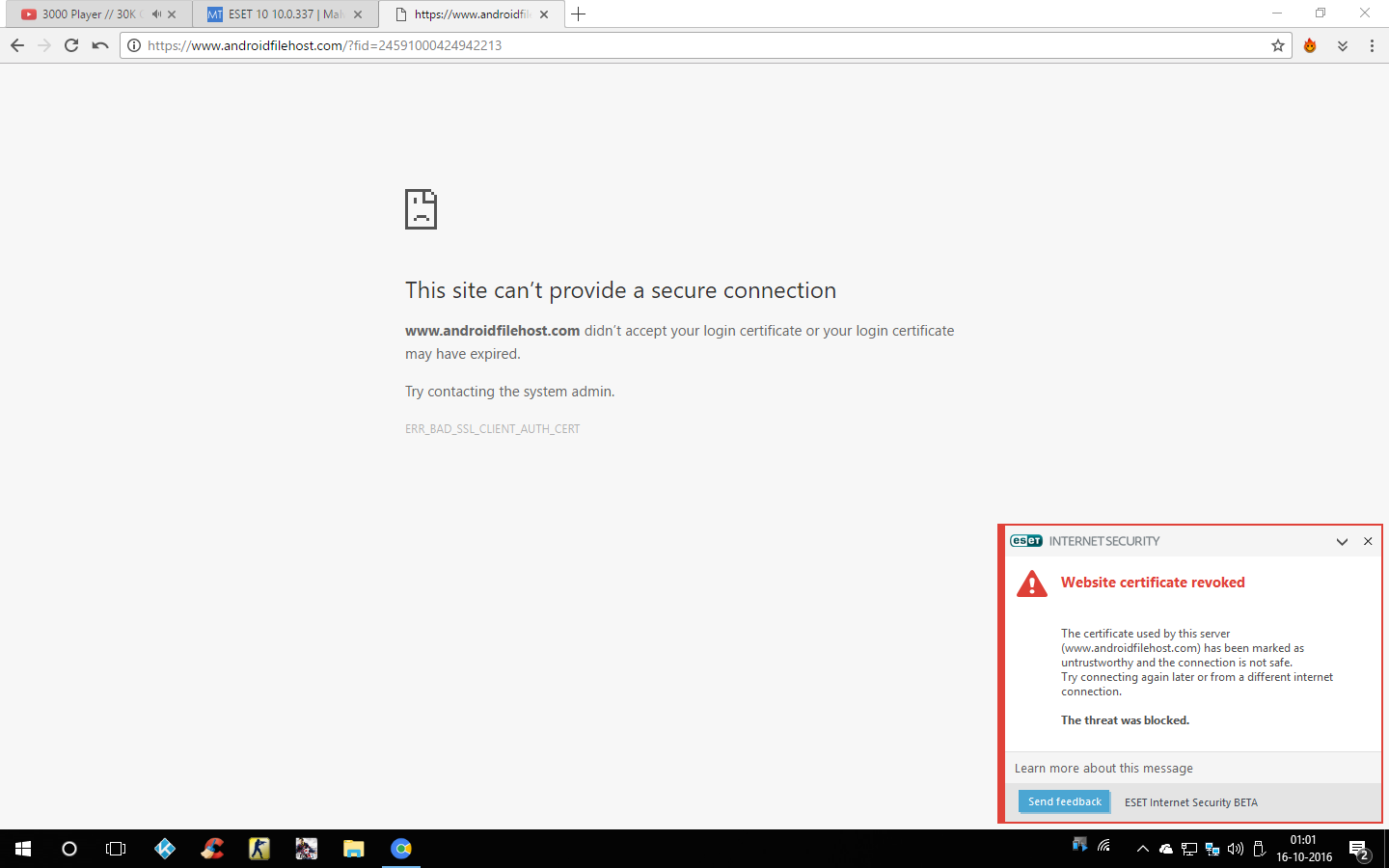Click the 'This site can't provide a secure connection' heading
1389x868 pixels.
[x=620, y=290]
